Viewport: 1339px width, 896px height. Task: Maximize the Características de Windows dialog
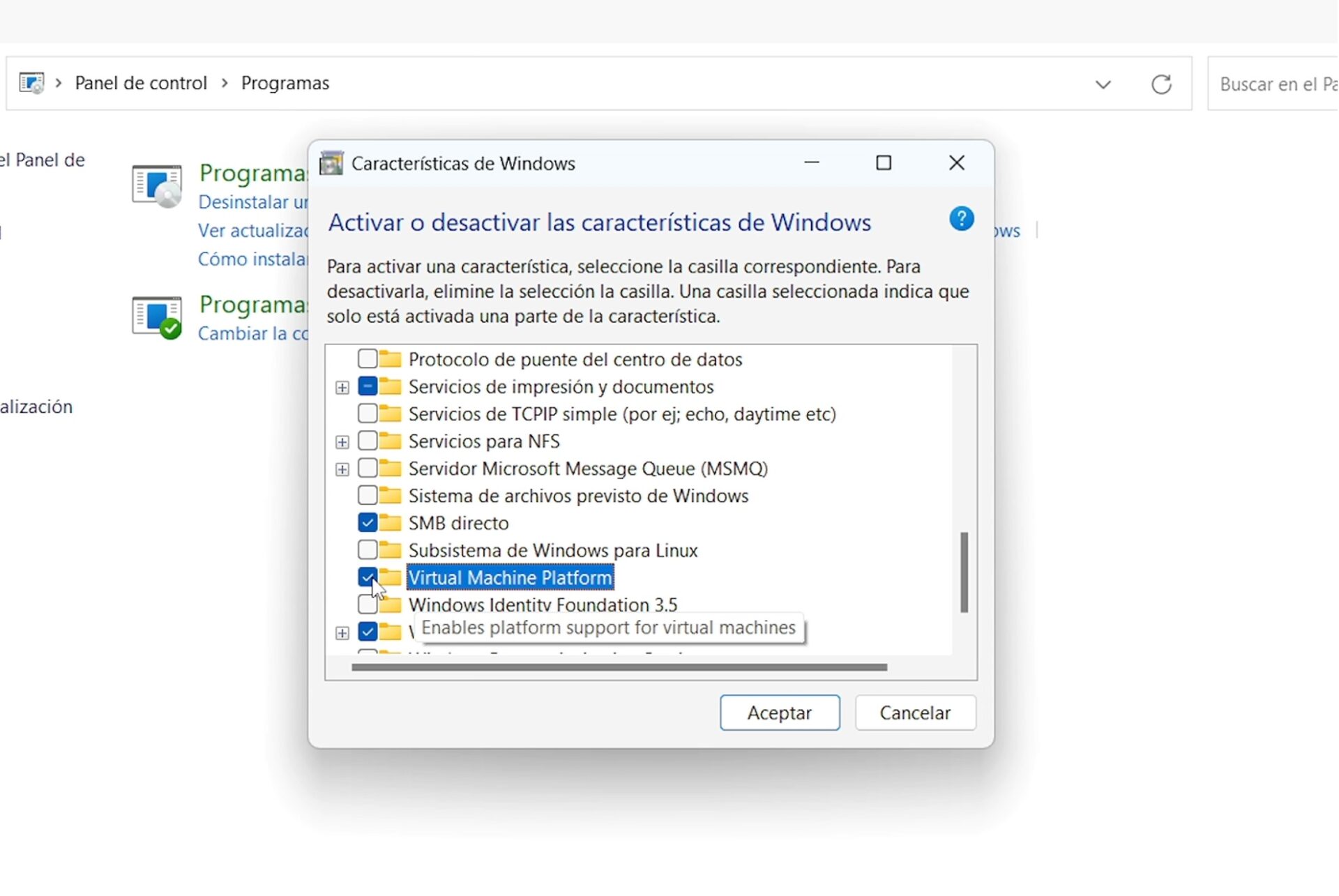884,163
